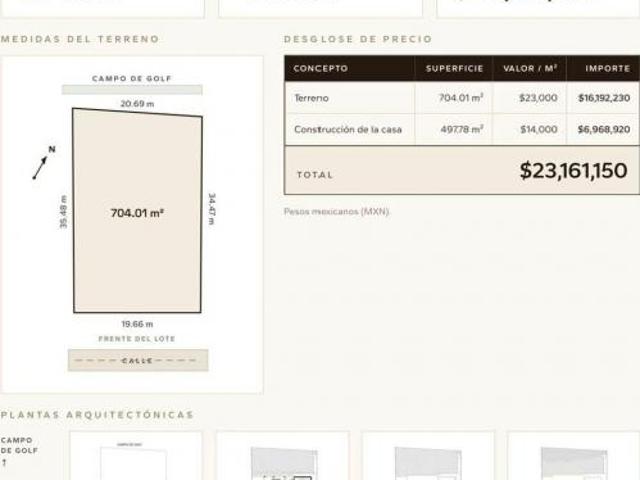Click the SUPERFICIE column header
The height and width of the screenshot is (480, 640).
(x=454, y=69)
